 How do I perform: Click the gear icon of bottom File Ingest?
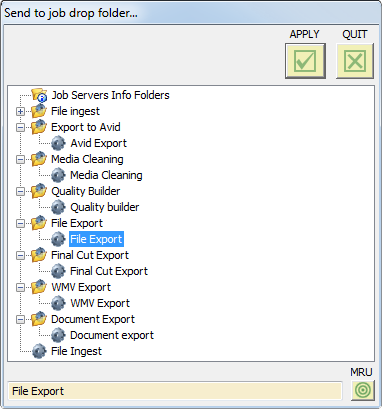pos(39,351)
